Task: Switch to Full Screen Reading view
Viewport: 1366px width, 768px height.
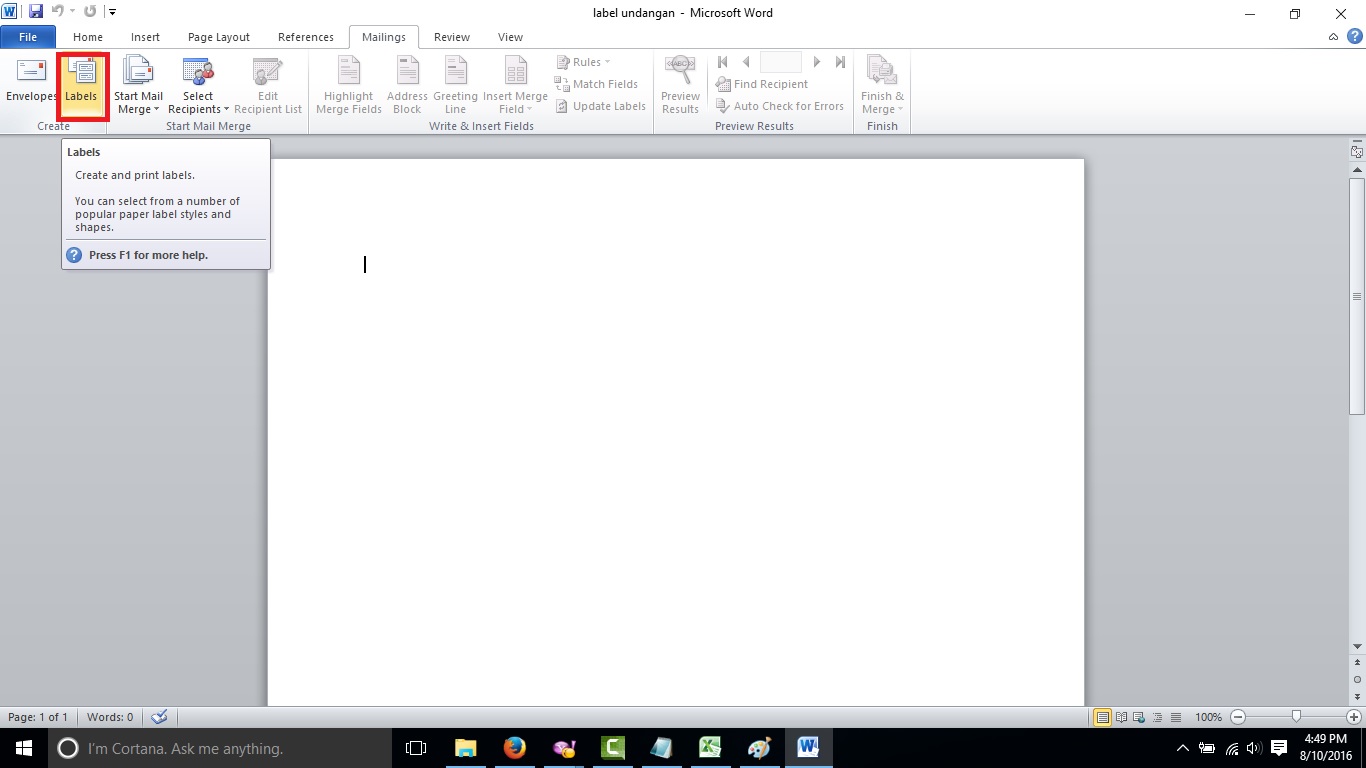Action: click(1121, 717)
